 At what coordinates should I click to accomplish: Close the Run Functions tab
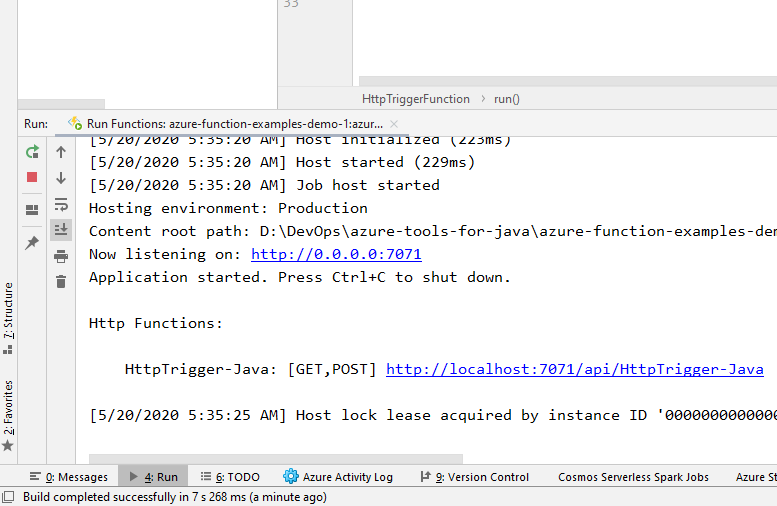click(x=394, y=124)
